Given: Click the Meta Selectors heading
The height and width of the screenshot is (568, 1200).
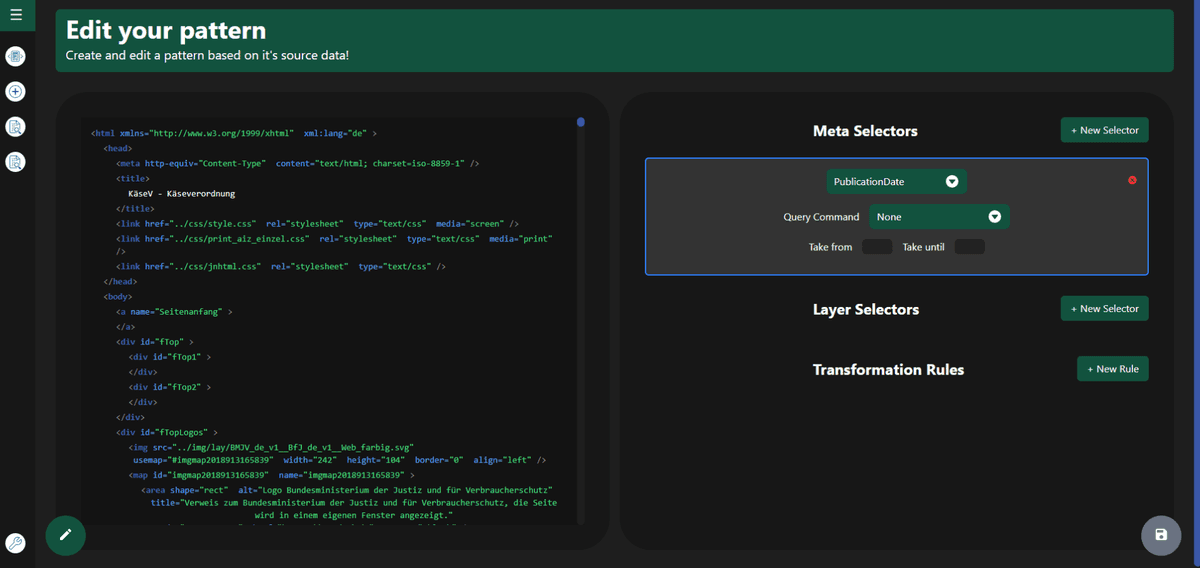Looking at the screenshot, I should tap(865, 131).
